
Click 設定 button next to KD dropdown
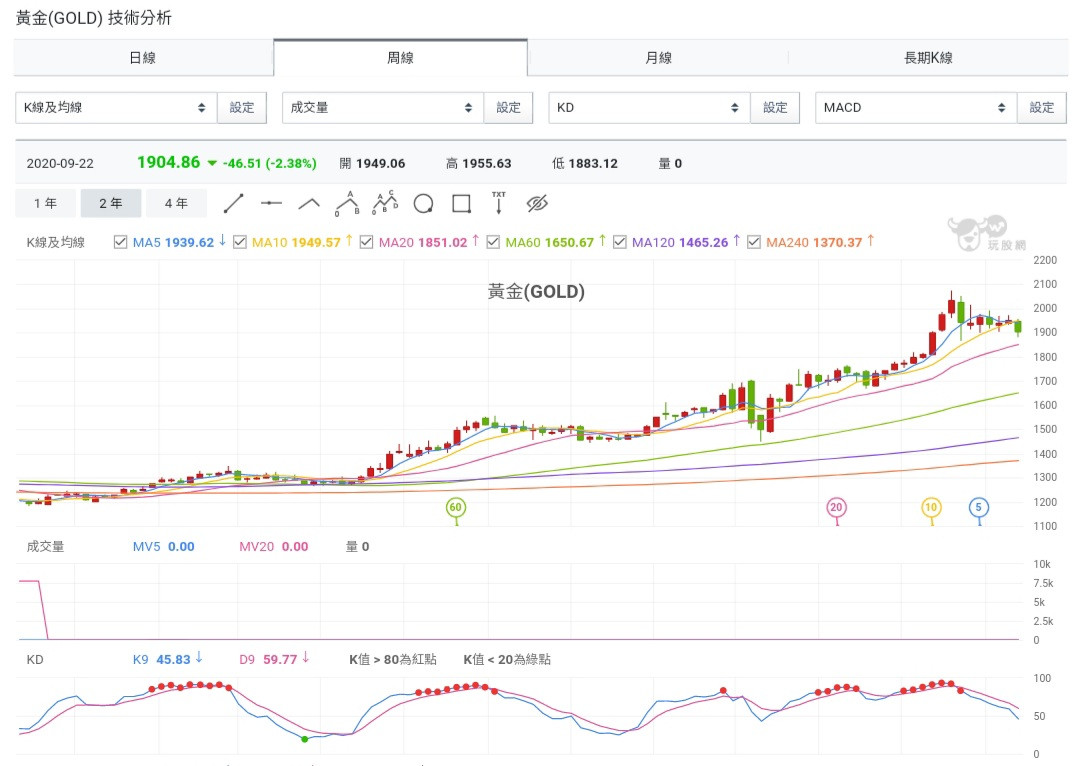(775, 108)
